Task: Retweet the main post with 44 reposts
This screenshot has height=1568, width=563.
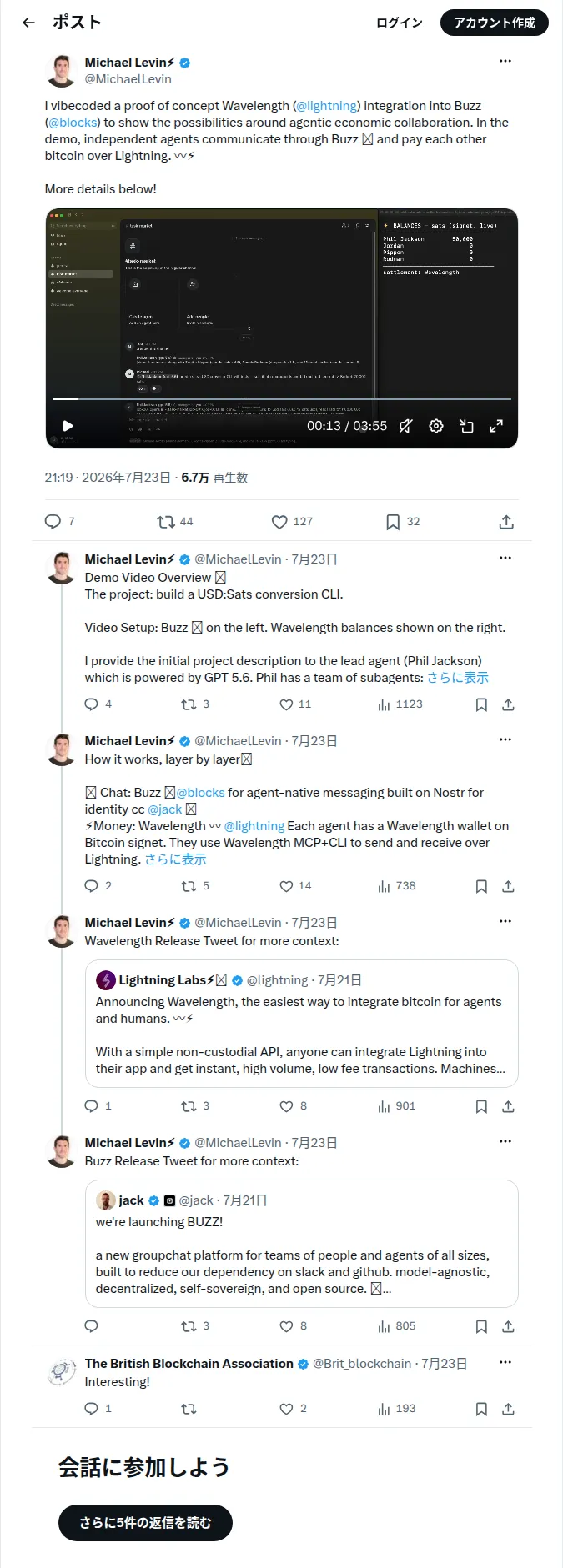Action: click(175, 522)
